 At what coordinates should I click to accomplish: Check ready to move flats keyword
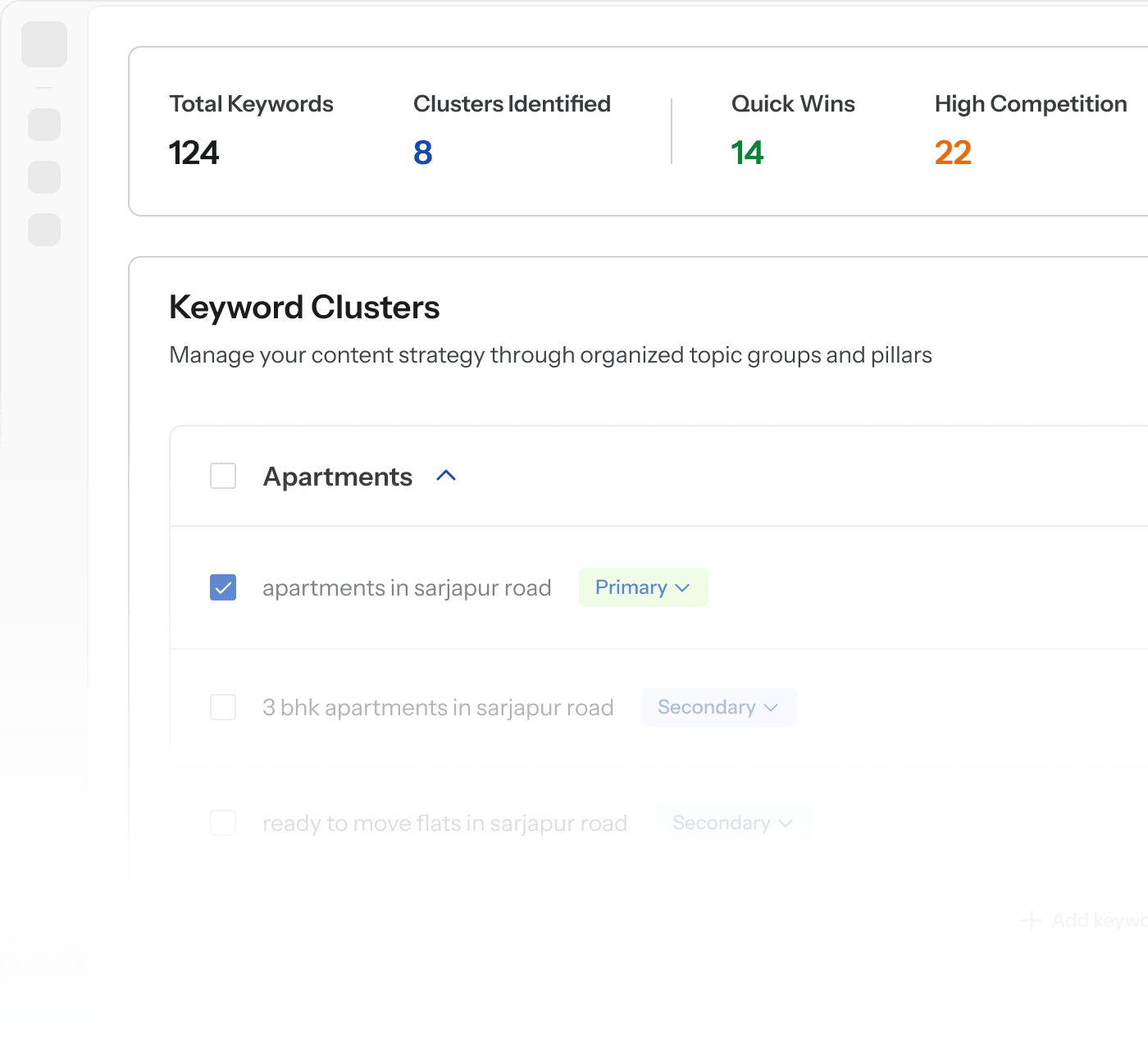coord(223,823)
